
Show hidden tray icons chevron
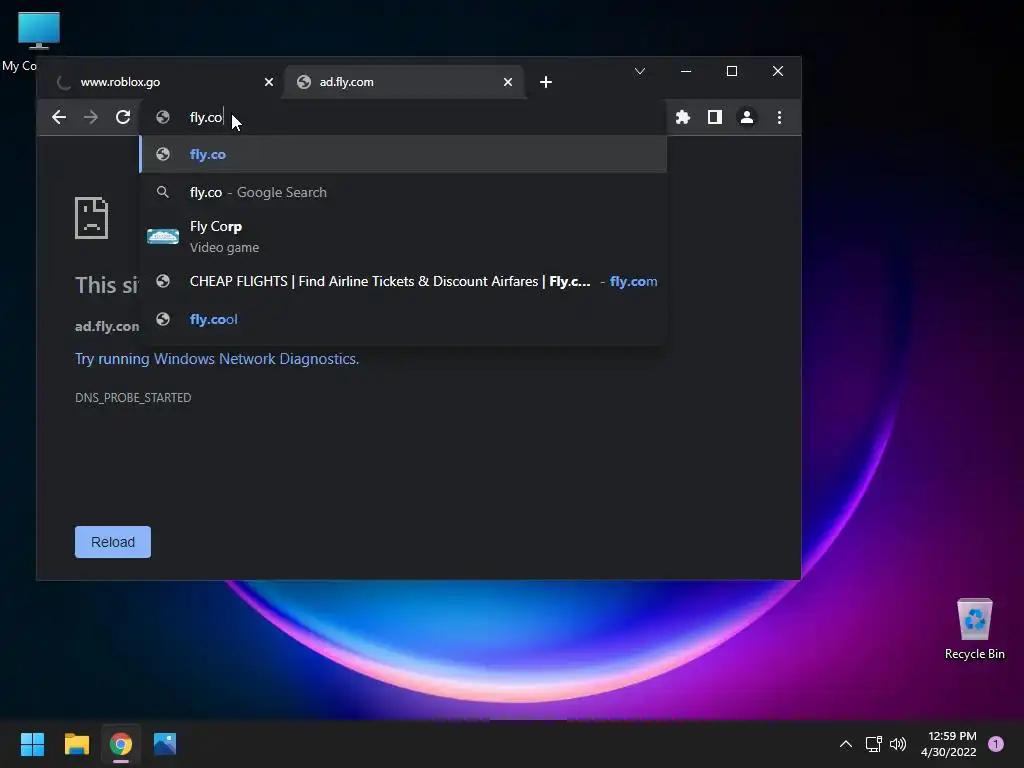click(x=846, y=744)
